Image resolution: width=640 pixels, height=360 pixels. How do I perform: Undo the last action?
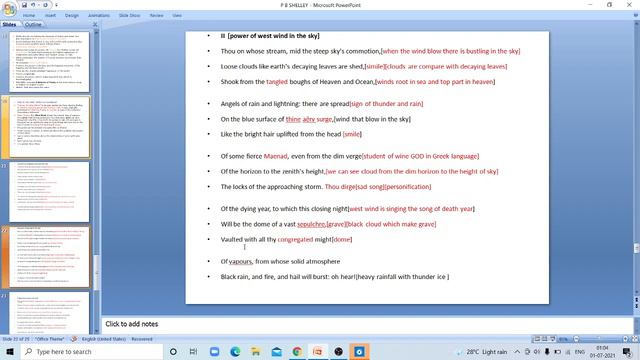(x=33, y=5)
